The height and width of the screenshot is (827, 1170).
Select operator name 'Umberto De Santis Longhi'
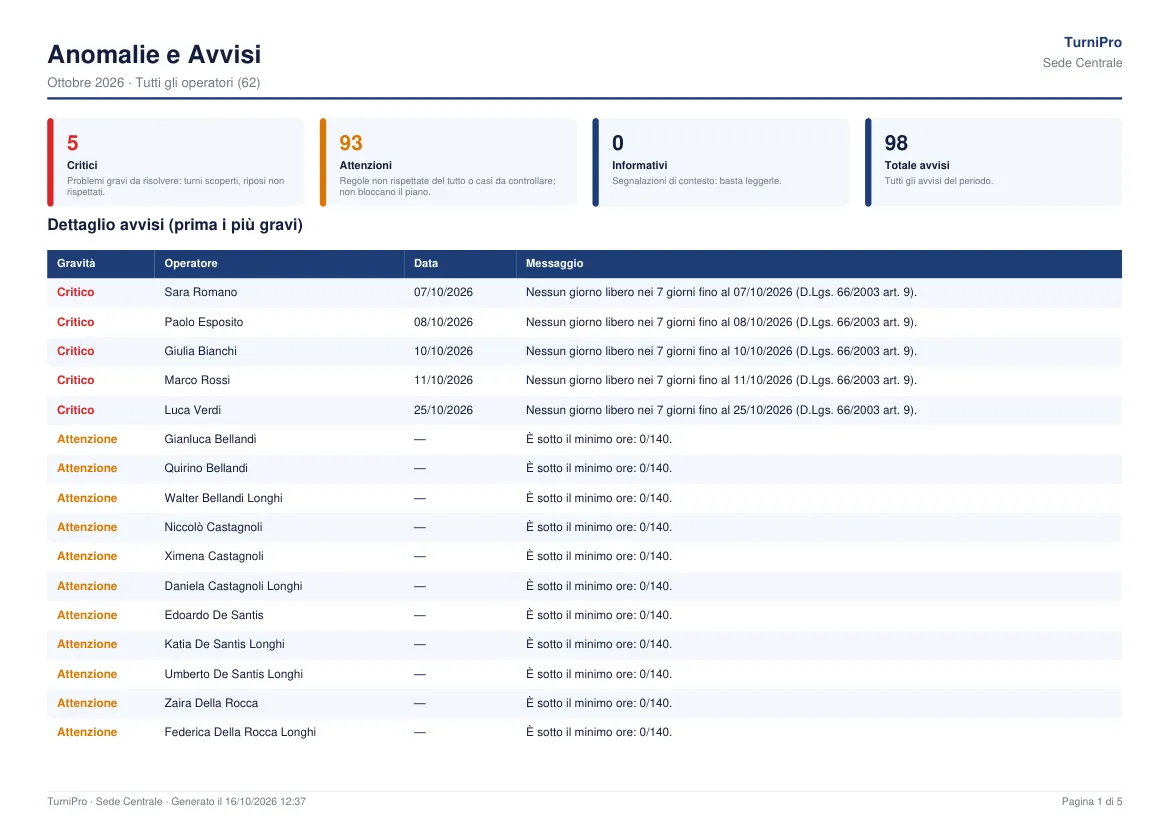tap(234, 675)
